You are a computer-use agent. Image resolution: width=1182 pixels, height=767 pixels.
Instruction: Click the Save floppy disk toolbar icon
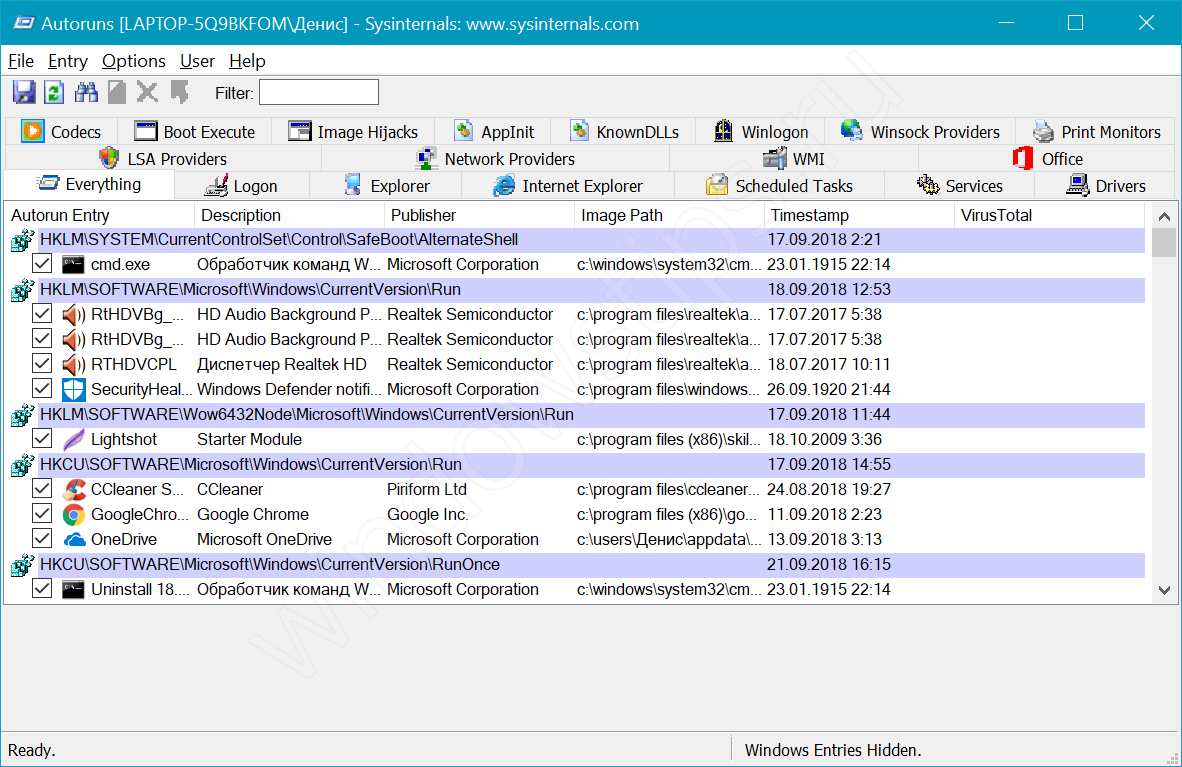24,93
